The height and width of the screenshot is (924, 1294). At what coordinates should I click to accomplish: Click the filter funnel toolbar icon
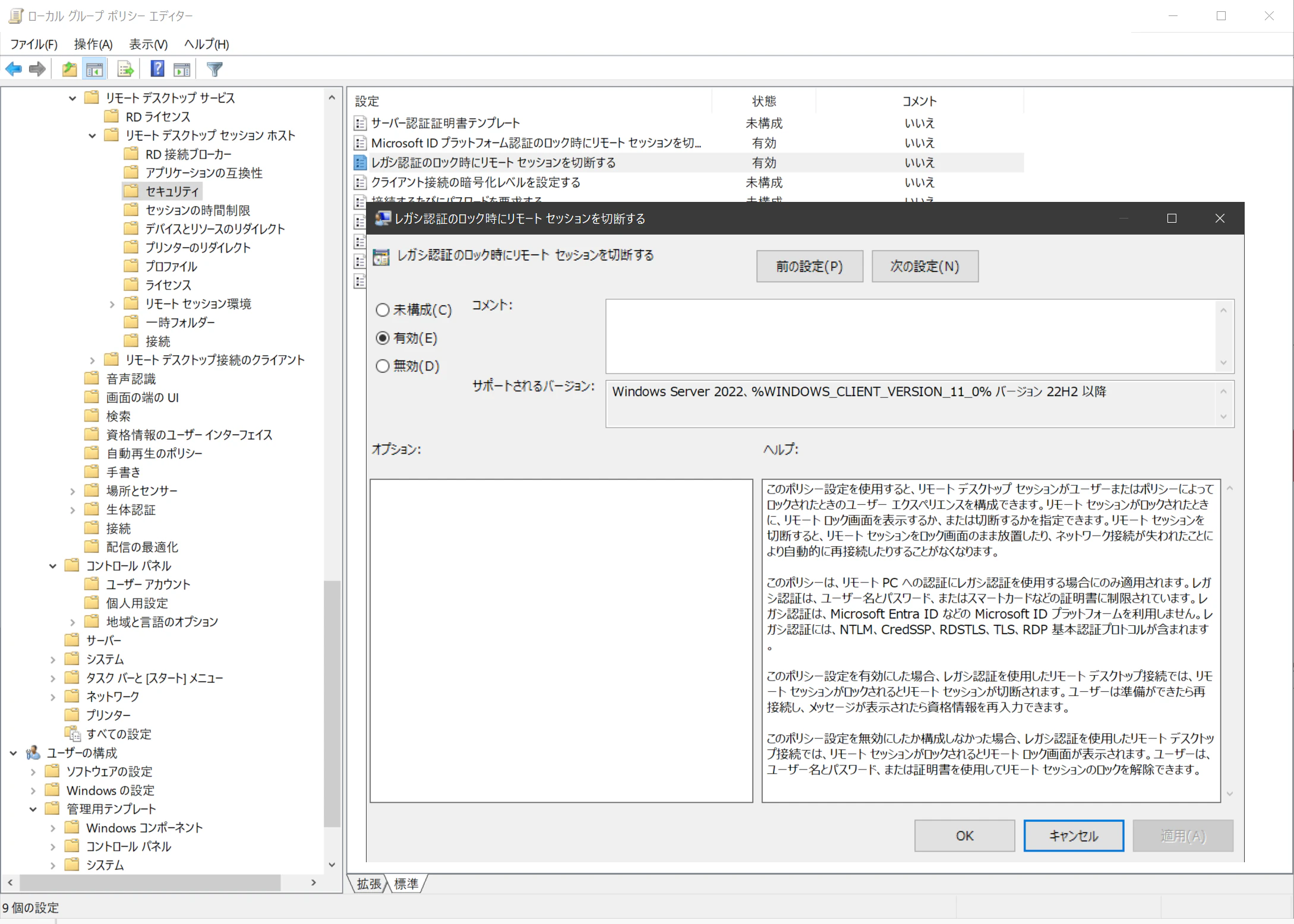point(214,69)
